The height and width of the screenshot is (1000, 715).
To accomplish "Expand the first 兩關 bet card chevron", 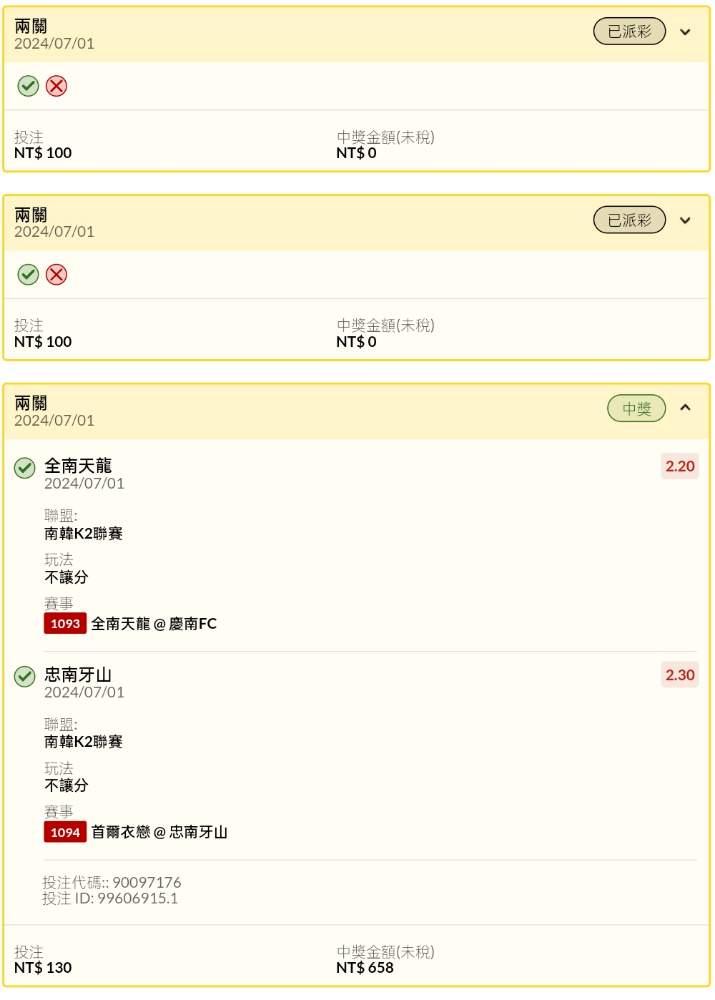I will [685, 32].
